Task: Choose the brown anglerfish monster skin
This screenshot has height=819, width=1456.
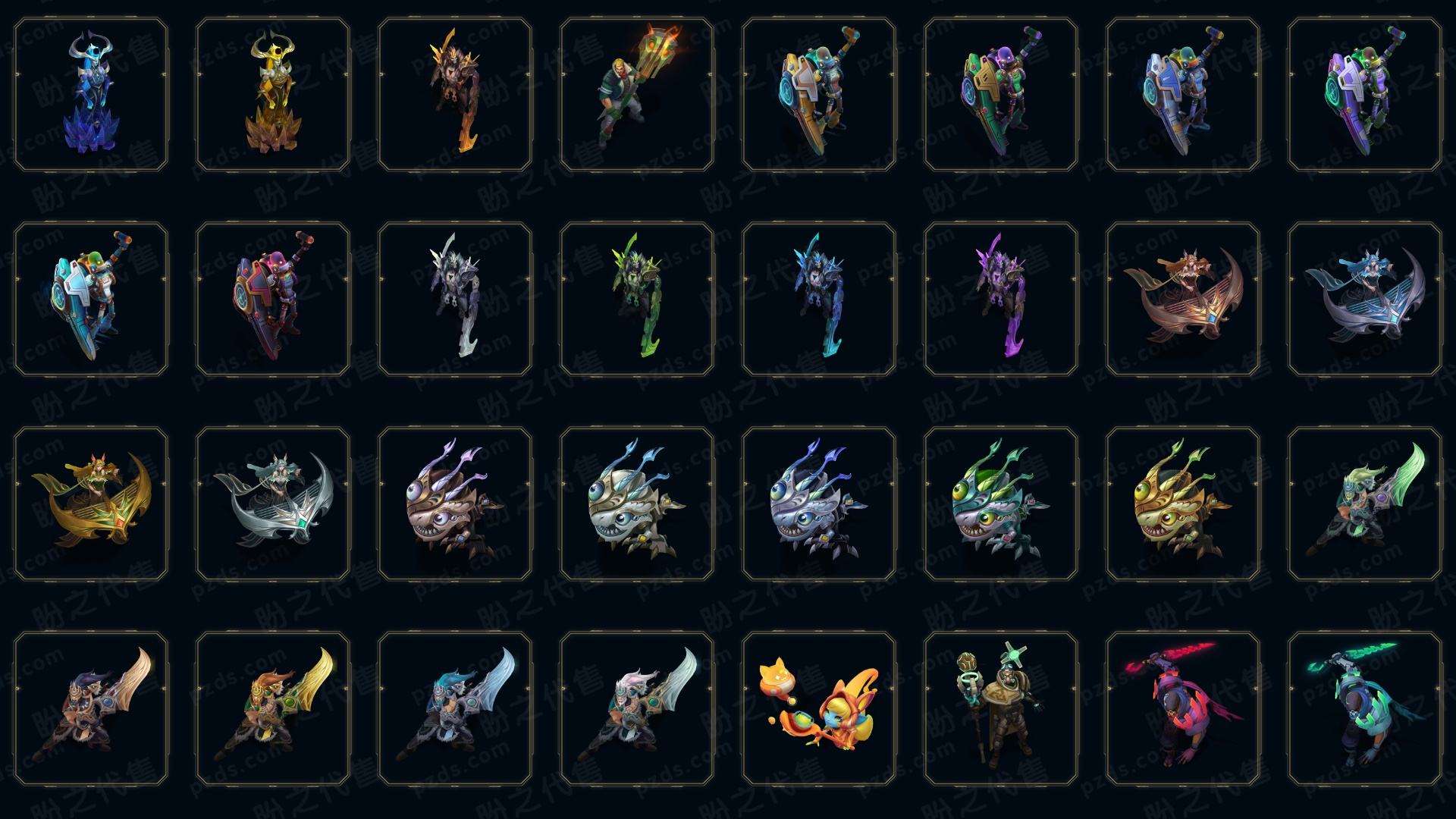Action: click(x=455, y=504)
